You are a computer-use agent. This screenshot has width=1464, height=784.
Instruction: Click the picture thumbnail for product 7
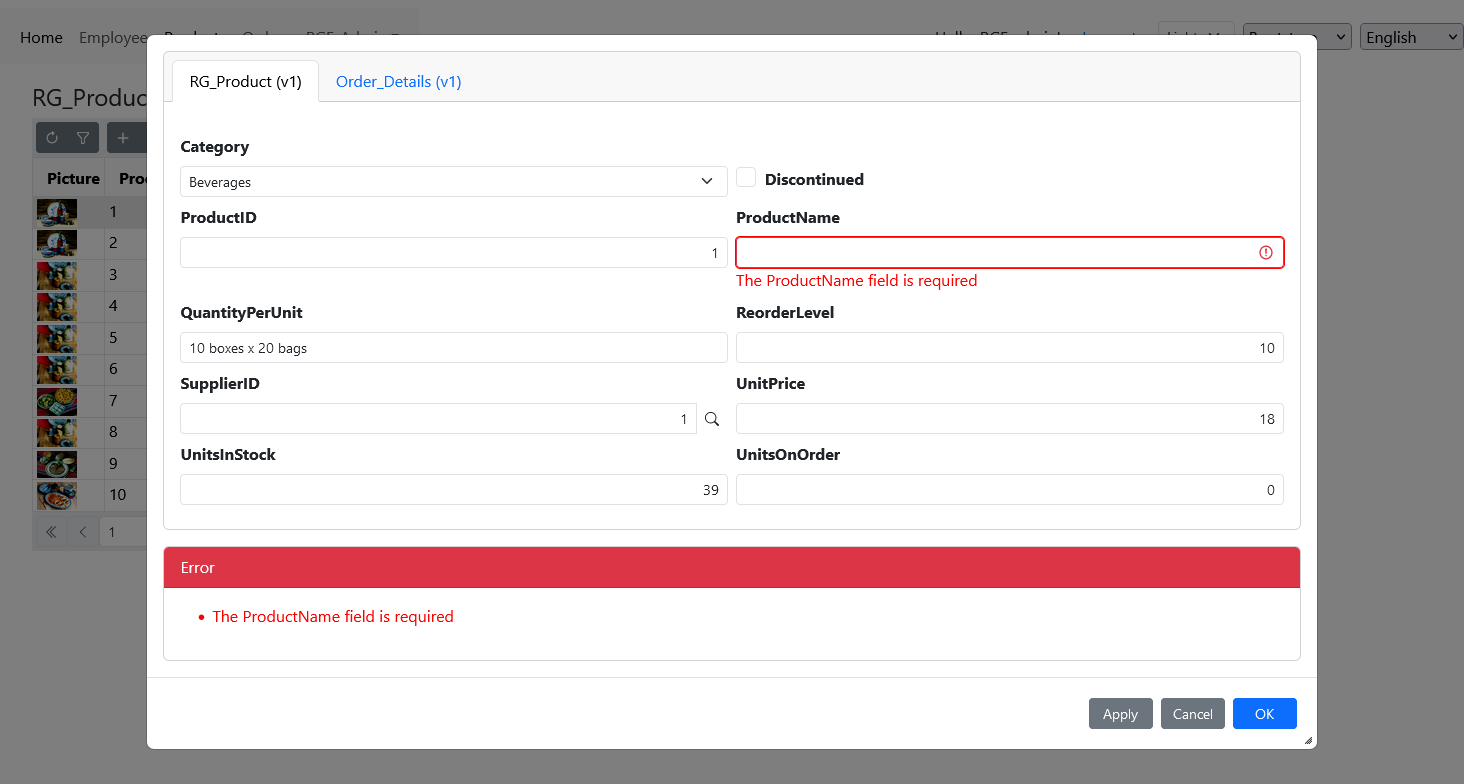click(57, 401)
